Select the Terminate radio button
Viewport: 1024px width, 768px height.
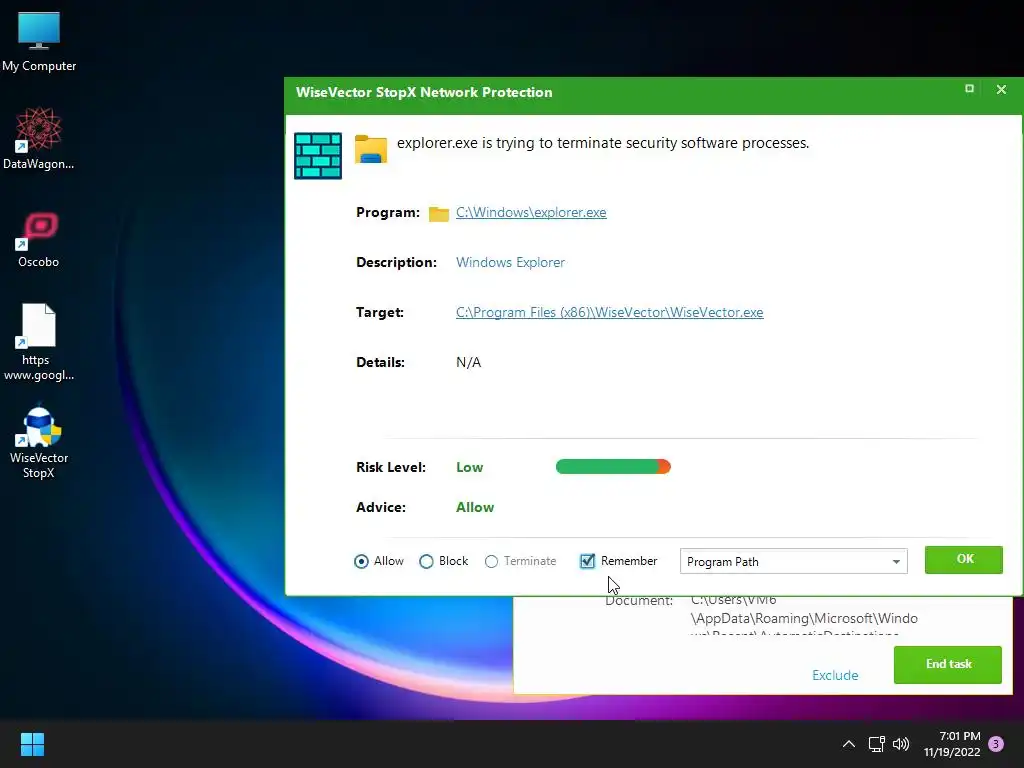(x=491, y=562)
